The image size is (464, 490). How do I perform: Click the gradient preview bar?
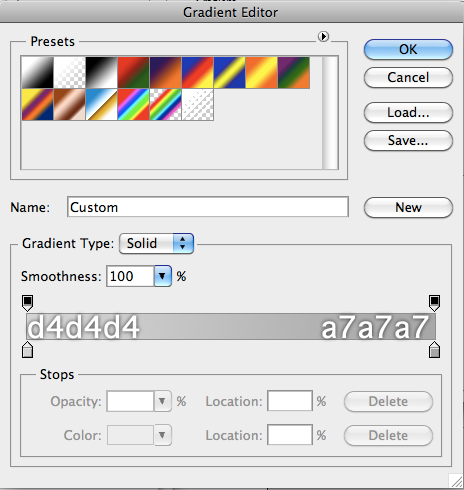[231, 327]
